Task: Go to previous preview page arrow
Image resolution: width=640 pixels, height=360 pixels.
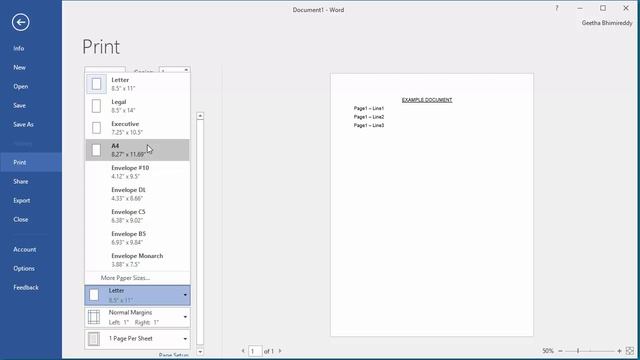Action: pyautogui.click(x=243, y=351)
